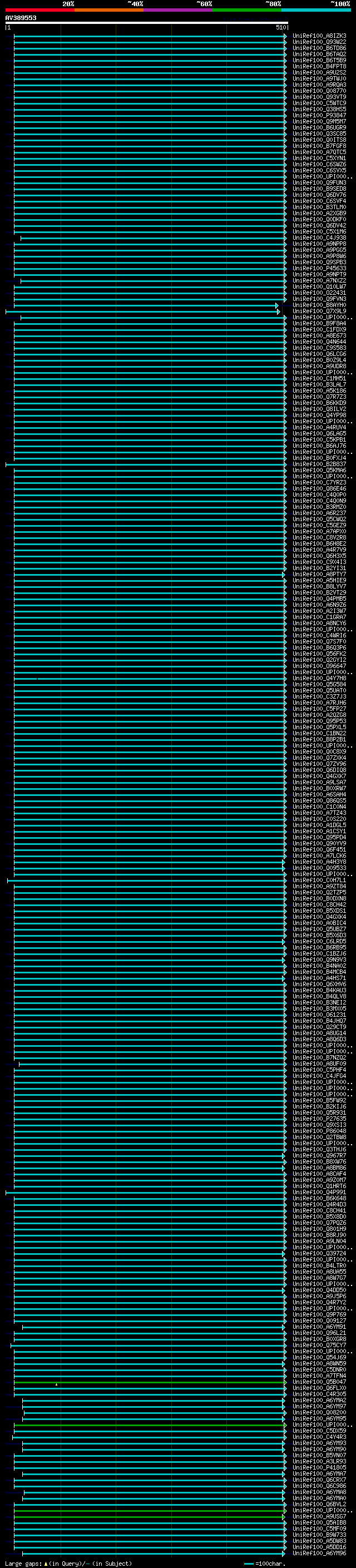Open the UniRef100_P93847 entry

(319, 116)
